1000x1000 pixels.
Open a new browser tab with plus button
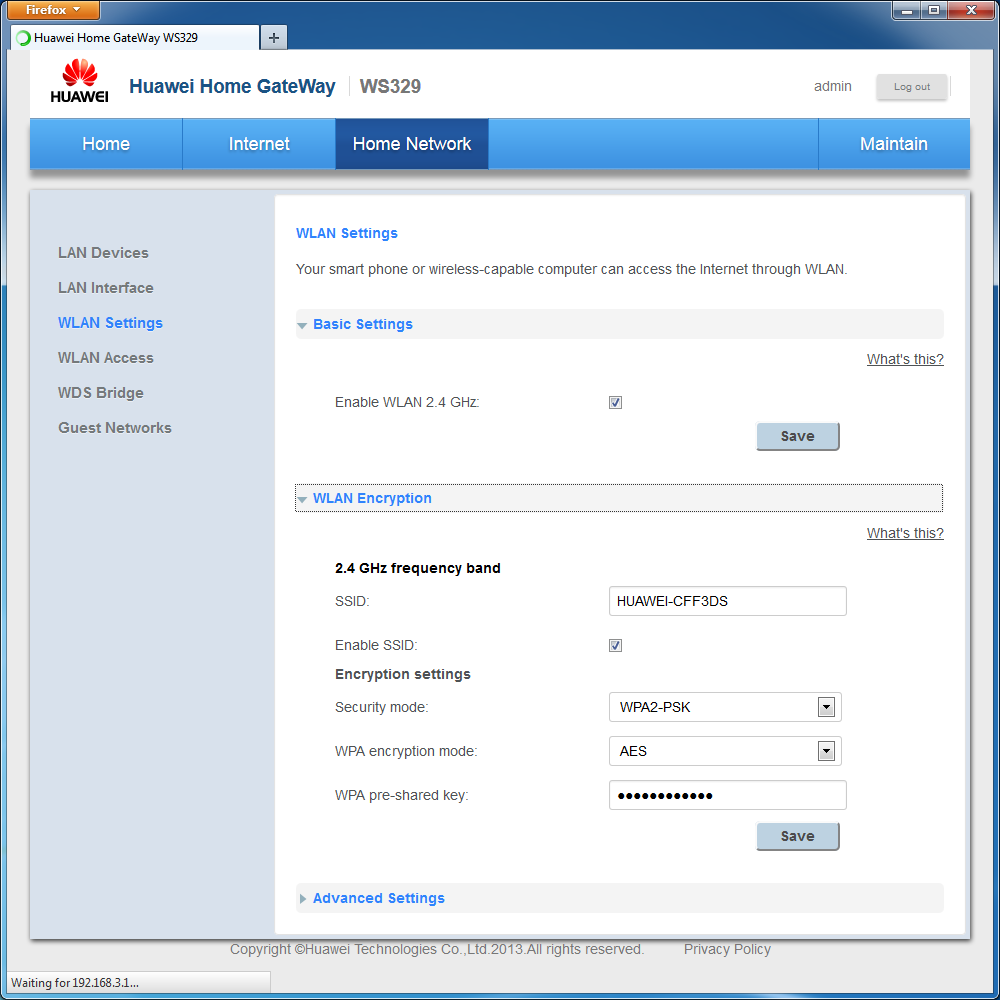274,38
